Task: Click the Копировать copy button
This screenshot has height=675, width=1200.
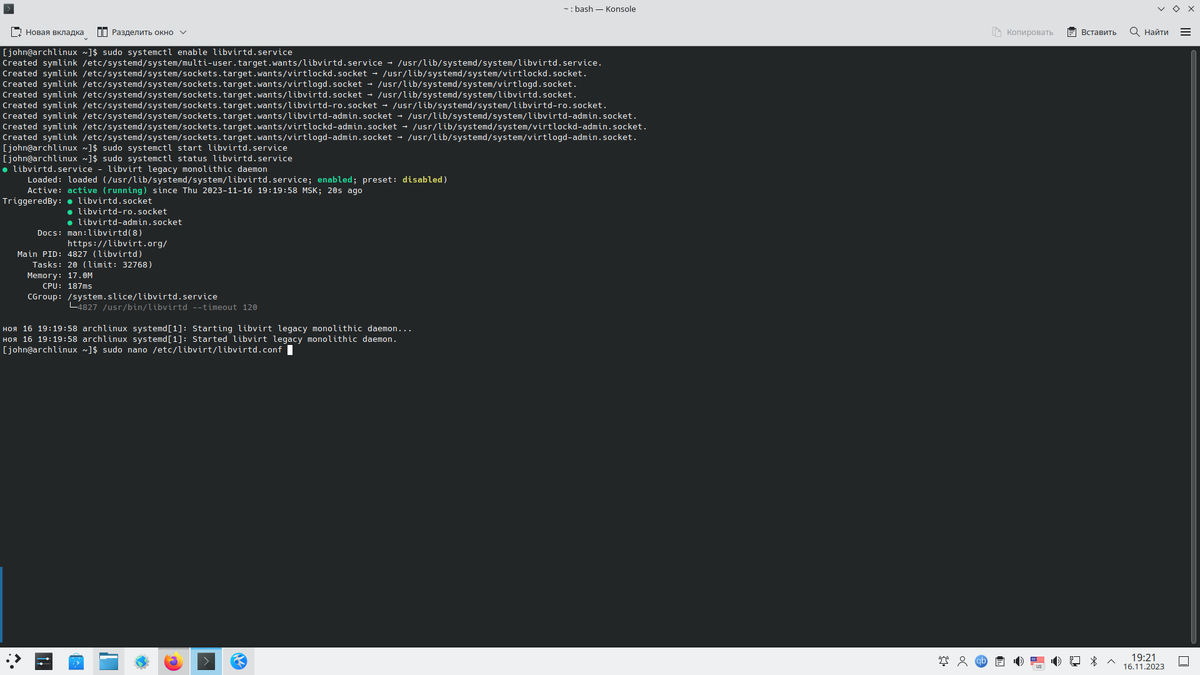Action: coord(1022,32)
